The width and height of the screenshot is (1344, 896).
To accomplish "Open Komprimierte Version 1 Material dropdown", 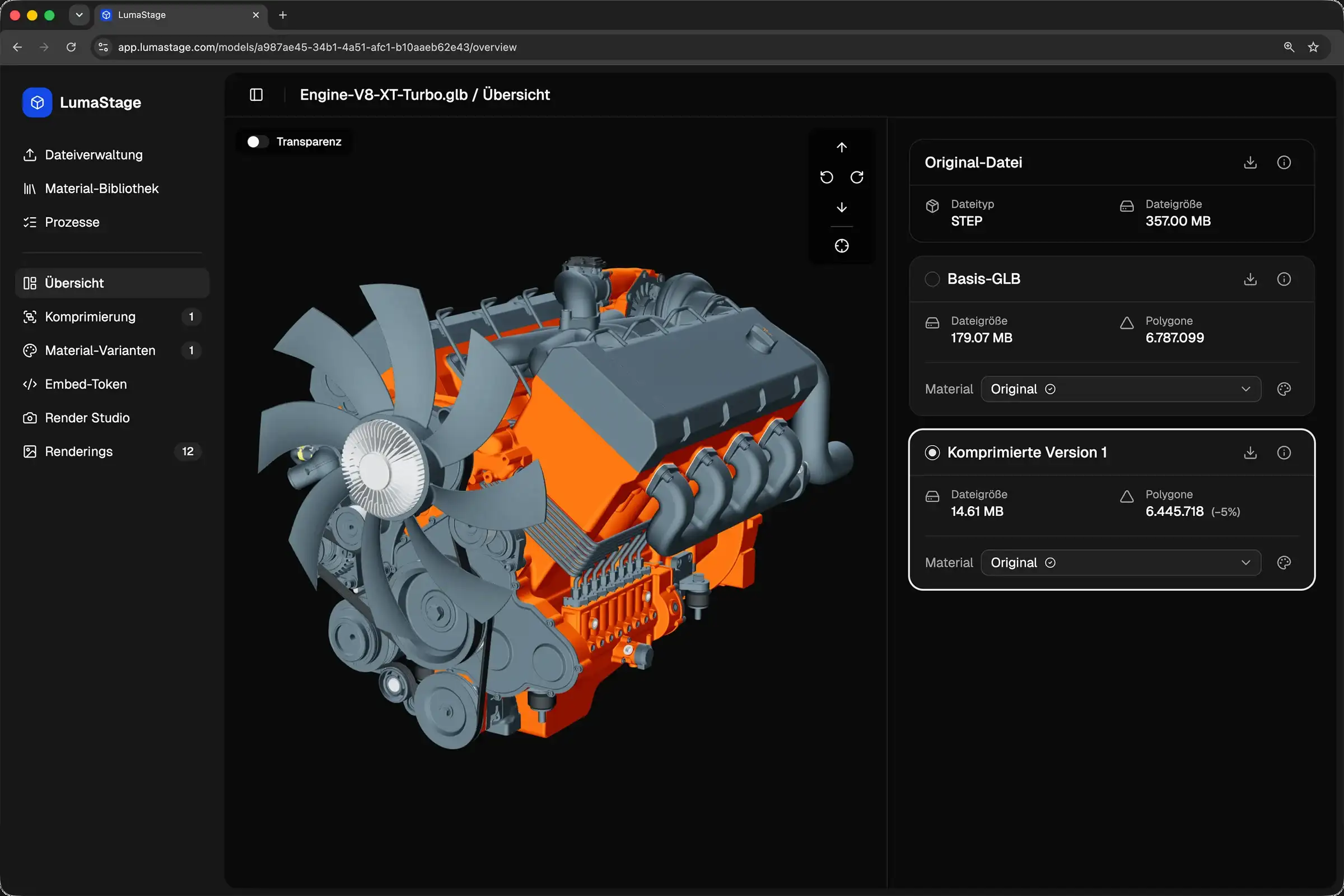I will (1121, 563).
